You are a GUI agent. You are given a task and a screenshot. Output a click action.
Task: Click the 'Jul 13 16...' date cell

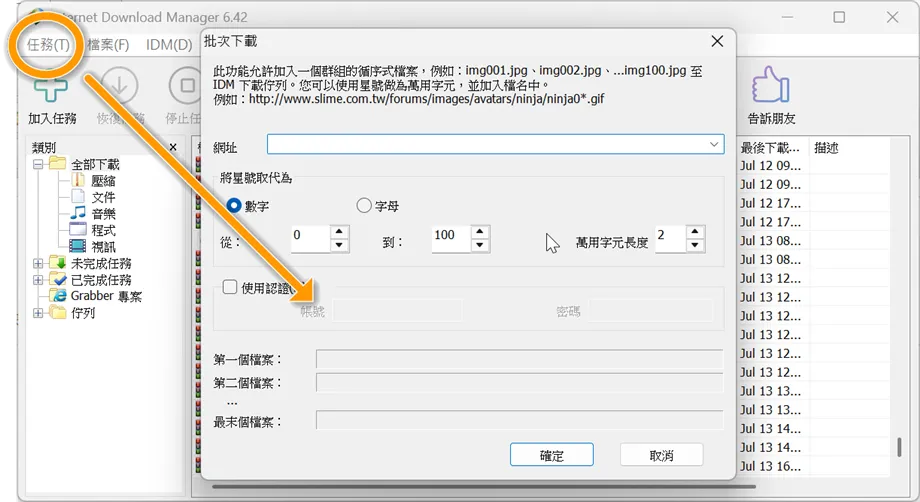click(770, 466)
